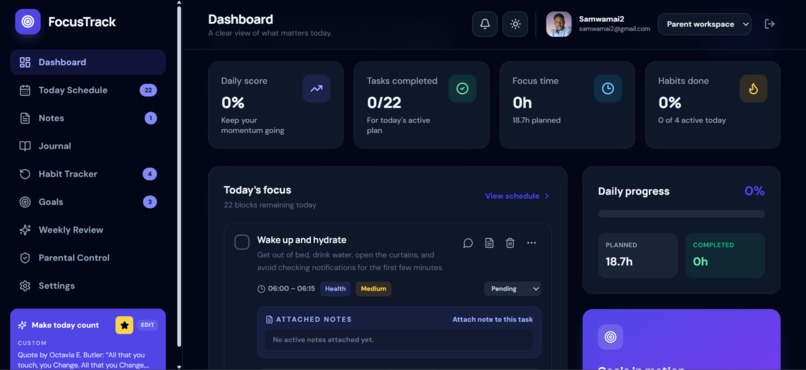Click the FocusTrack target logo
This screenshot has height=370, width=806.
28,22
